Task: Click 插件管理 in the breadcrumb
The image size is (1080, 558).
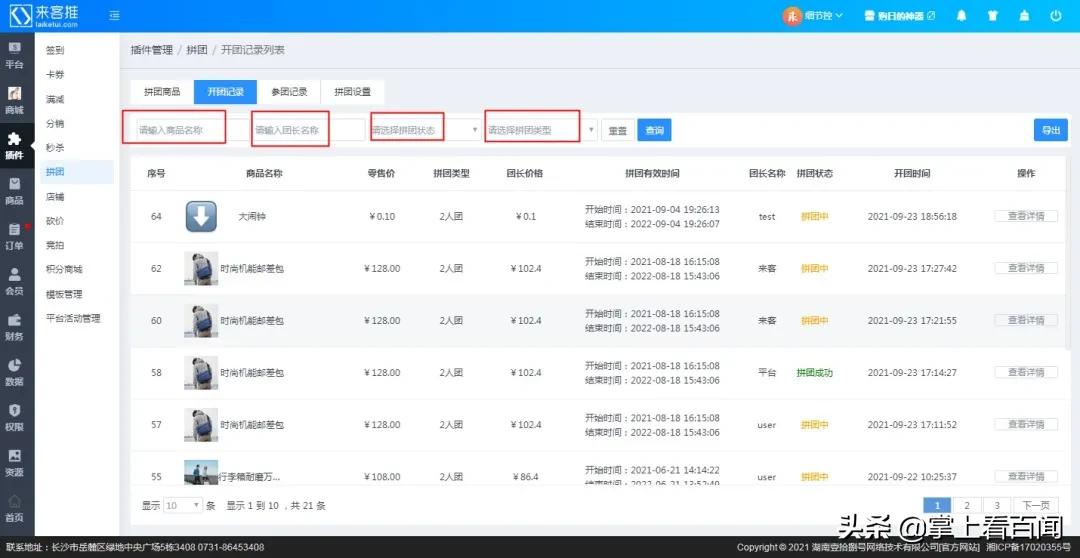Action: point(152,50)
